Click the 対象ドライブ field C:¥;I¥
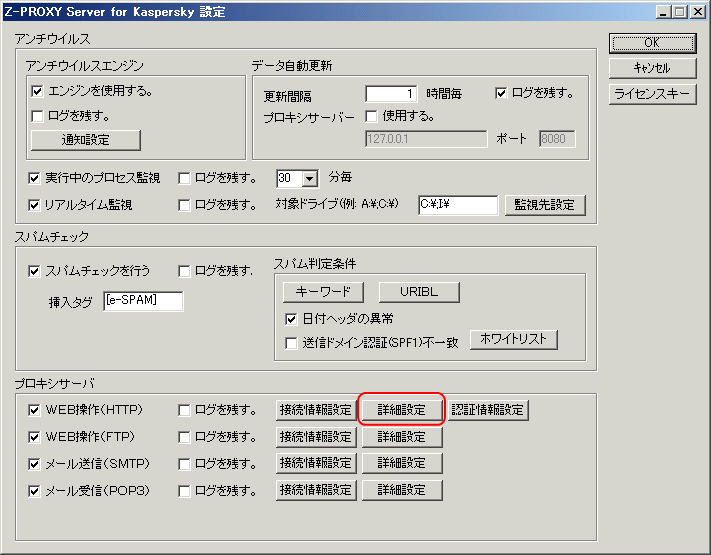Viewport: 711px width, 555px height. [458, 204]
